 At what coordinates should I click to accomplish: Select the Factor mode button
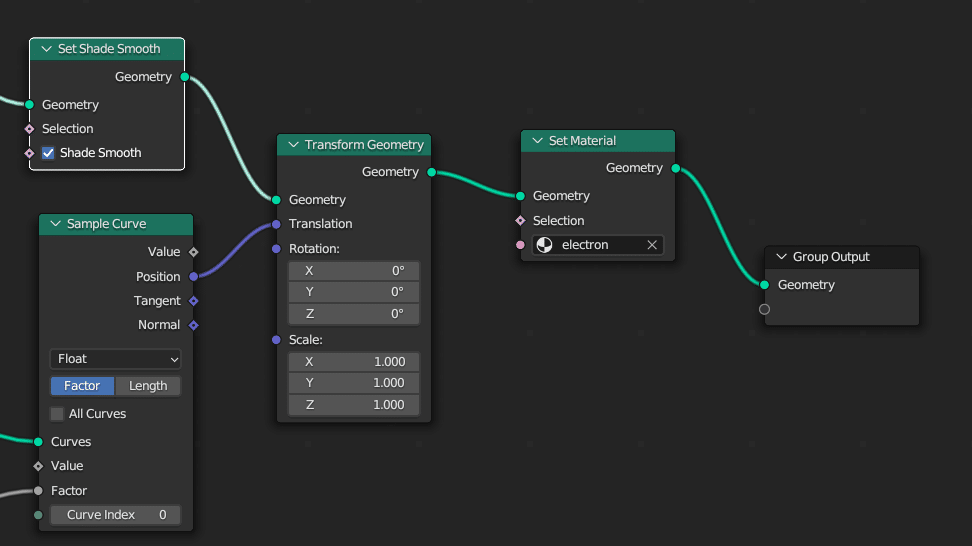(82, 386)
